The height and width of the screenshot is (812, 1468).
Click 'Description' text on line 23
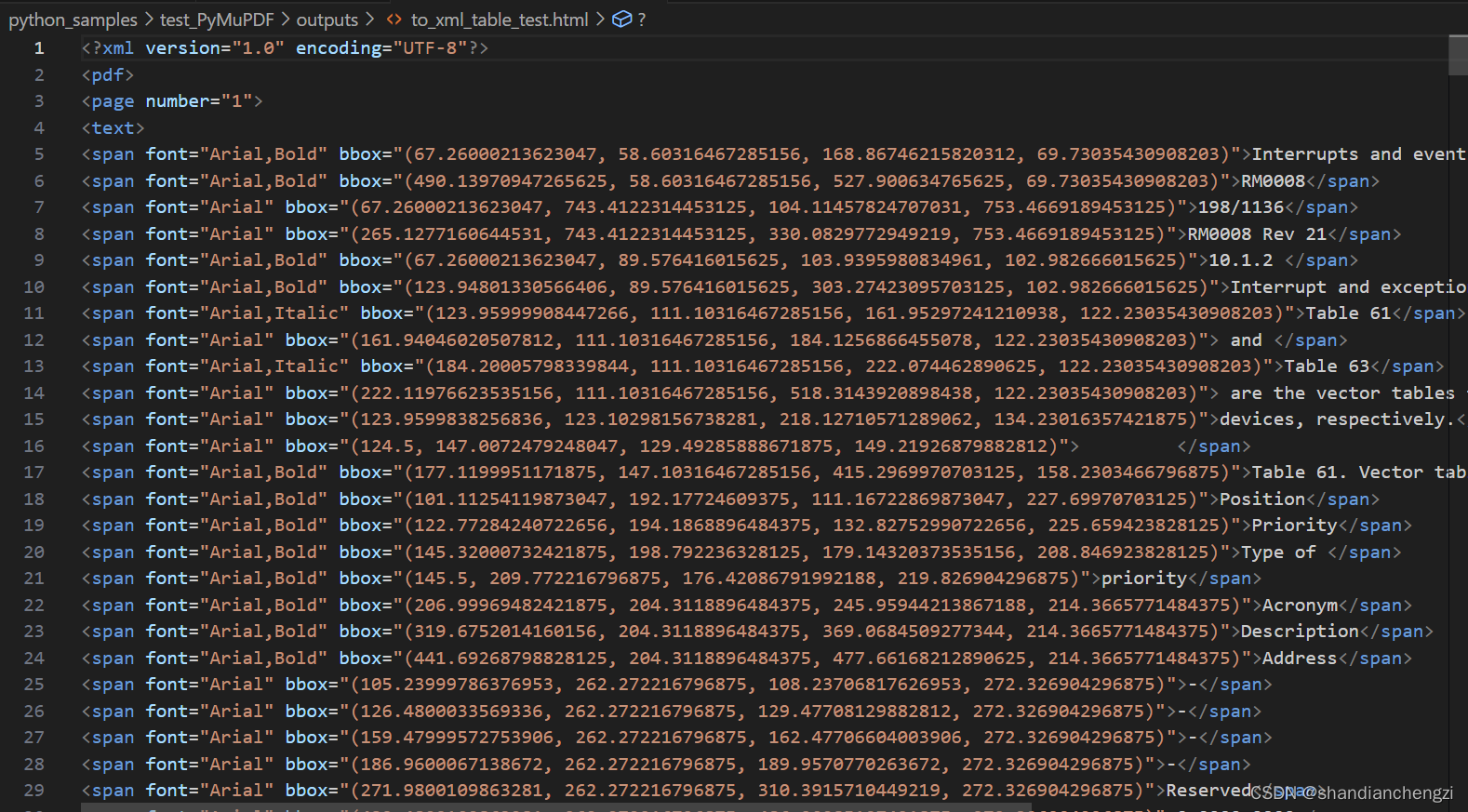coord(1301,632)
